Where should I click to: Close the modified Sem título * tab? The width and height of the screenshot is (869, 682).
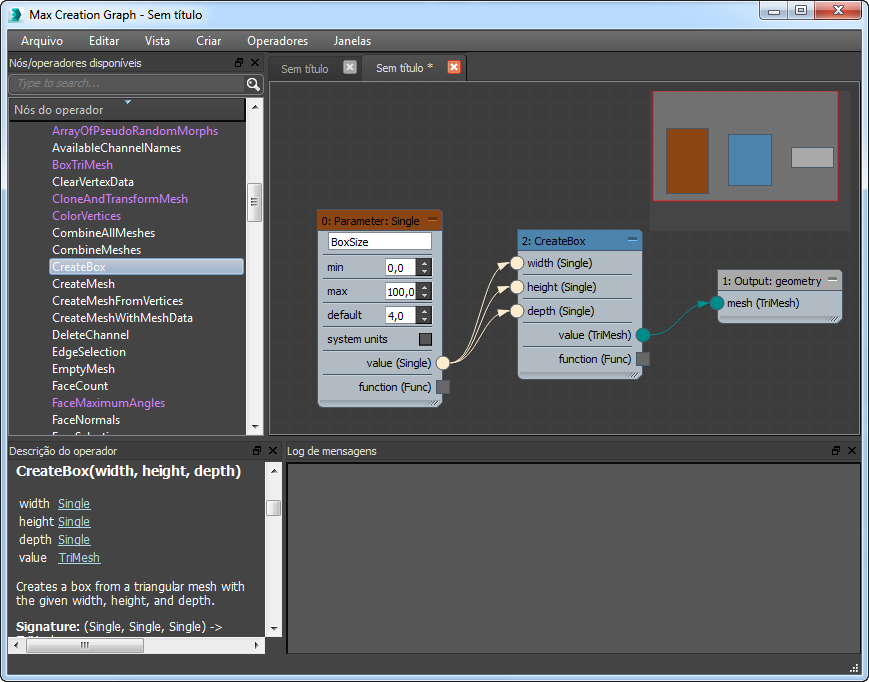coord(454,67)
